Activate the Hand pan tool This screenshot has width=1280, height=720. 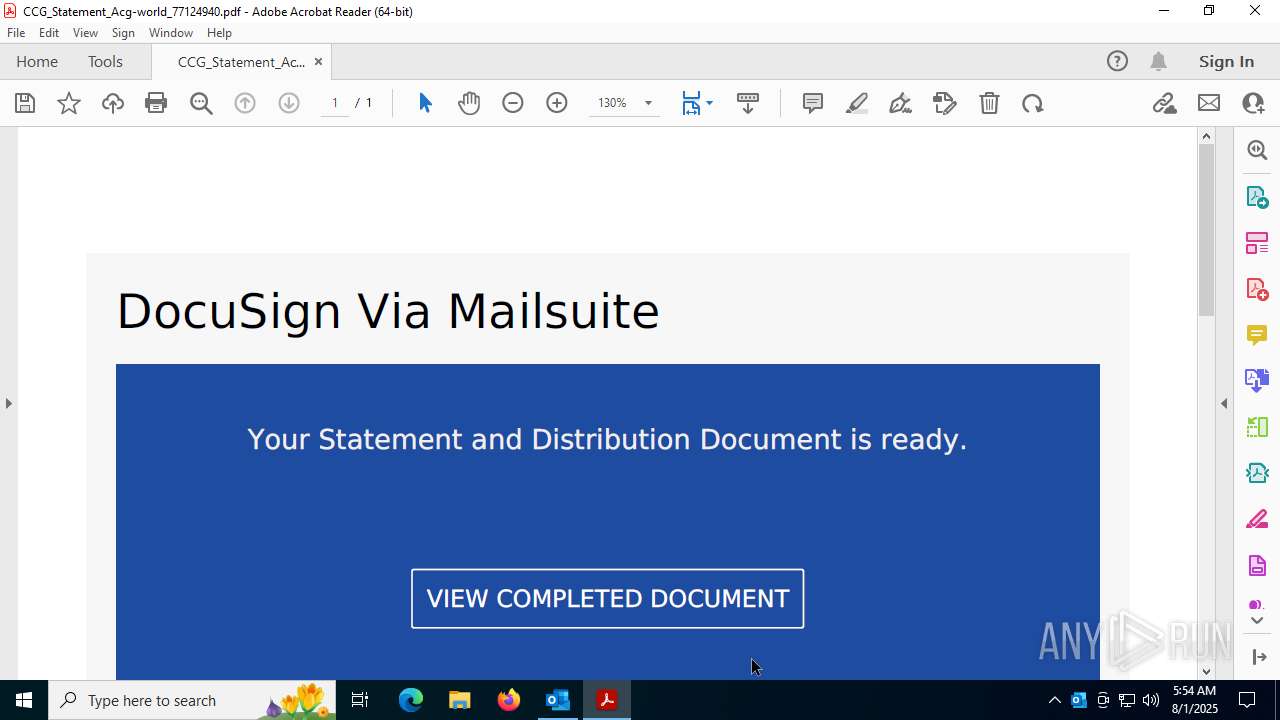point(469,103)
